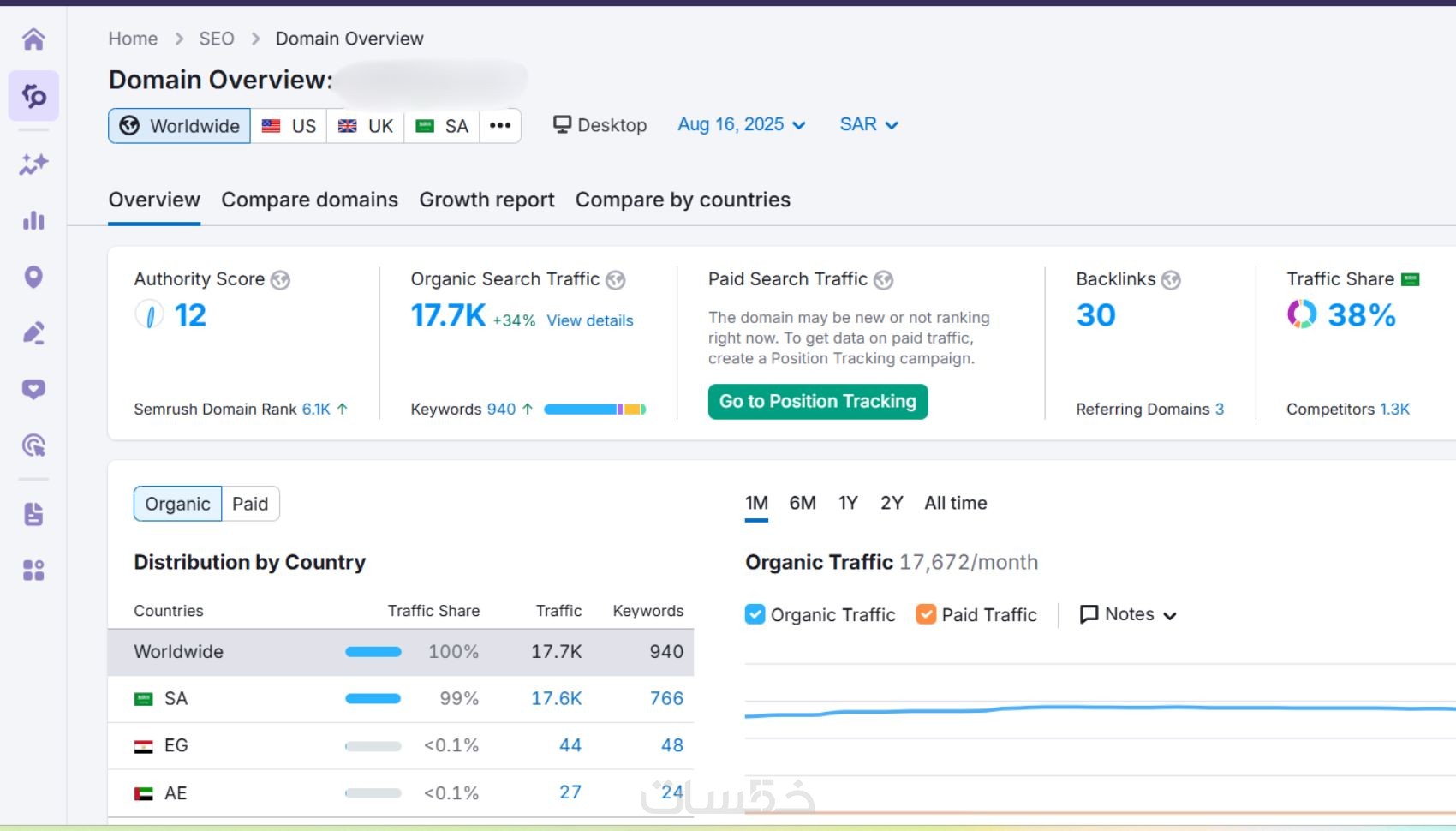Open the Content pencil sidebar icon
The height and width of the screenshot is (831, 1456).
coord(33,332)
